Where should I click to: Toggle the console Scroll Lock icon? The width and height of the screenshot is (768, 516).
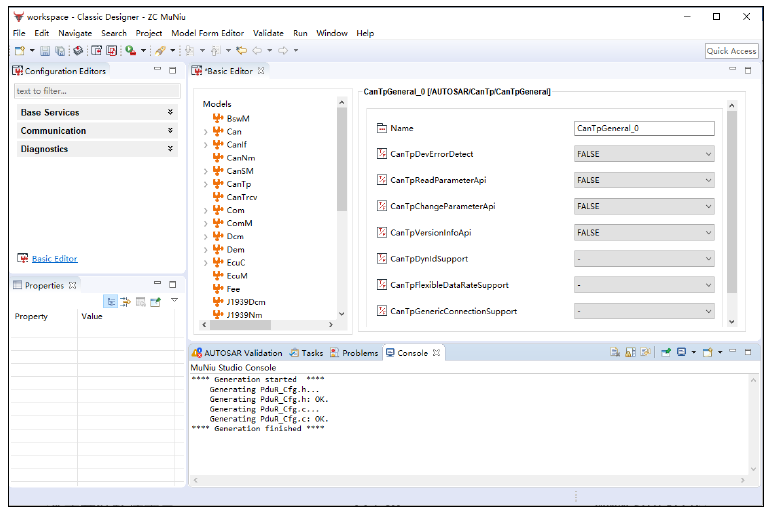tap(630, 352)
